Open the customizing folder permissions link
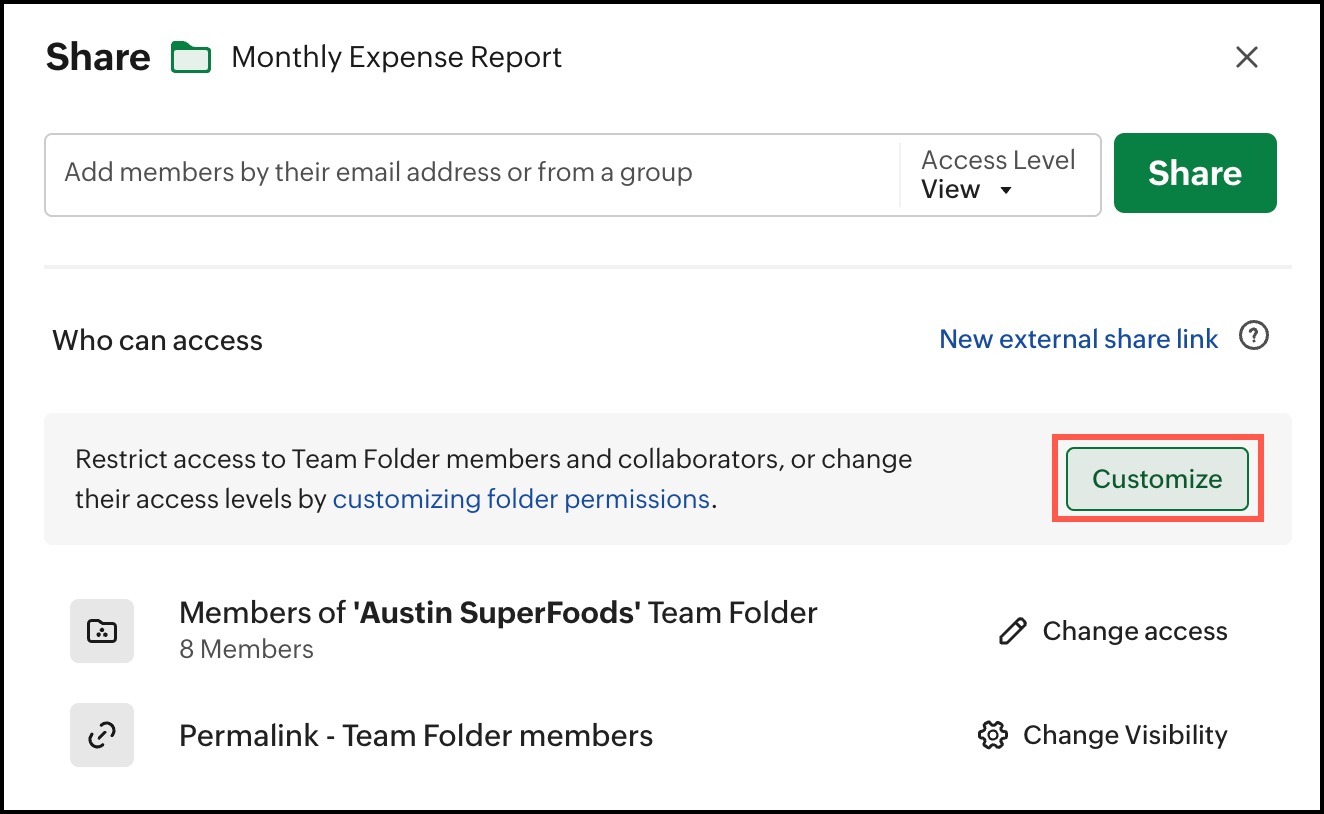This screenshot has height=814, width=1324. pos(521,498)
